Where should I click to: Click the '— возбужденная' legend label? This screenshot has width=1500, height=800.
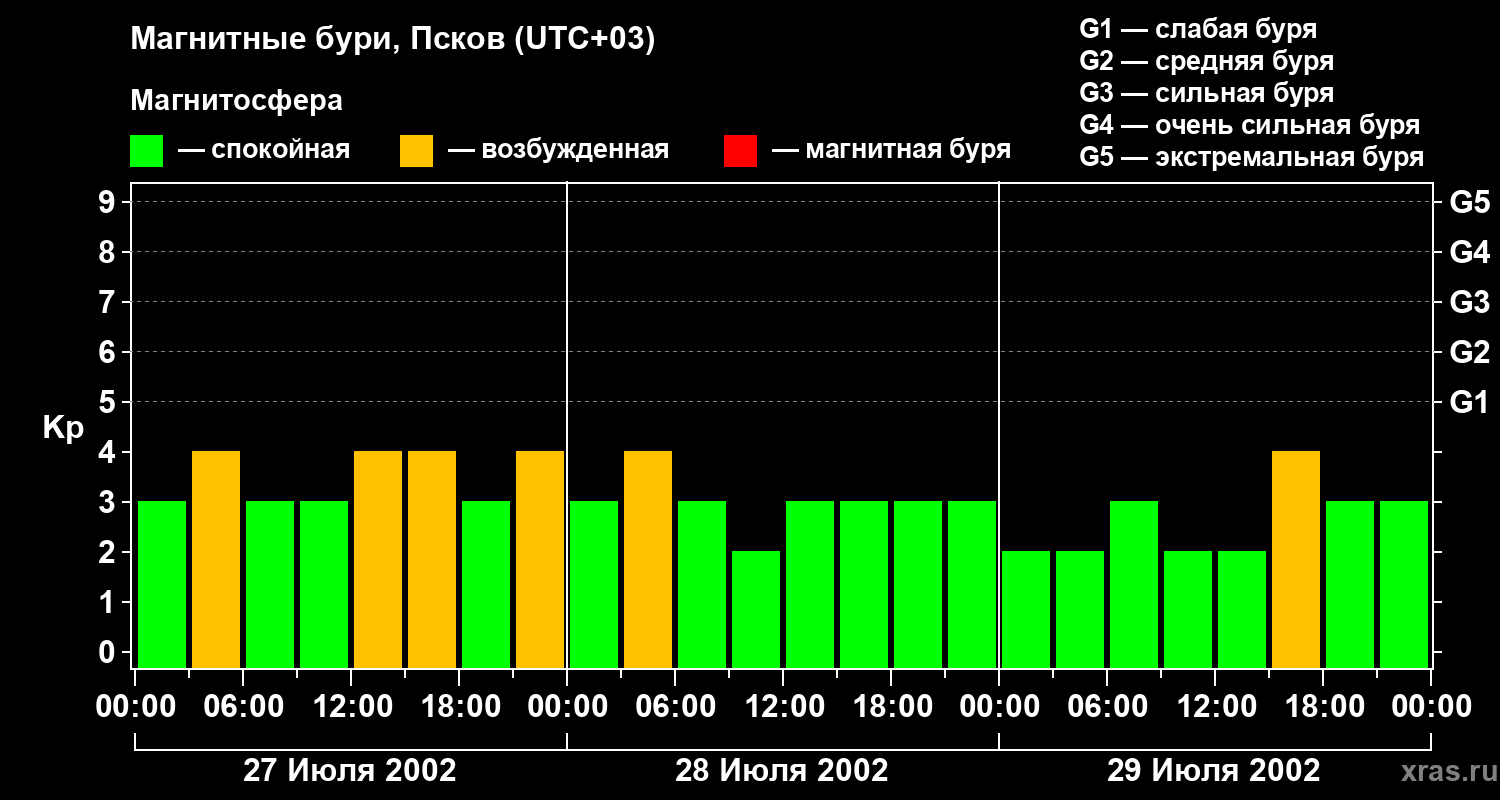pyautogui.click(x=558, y=150)
